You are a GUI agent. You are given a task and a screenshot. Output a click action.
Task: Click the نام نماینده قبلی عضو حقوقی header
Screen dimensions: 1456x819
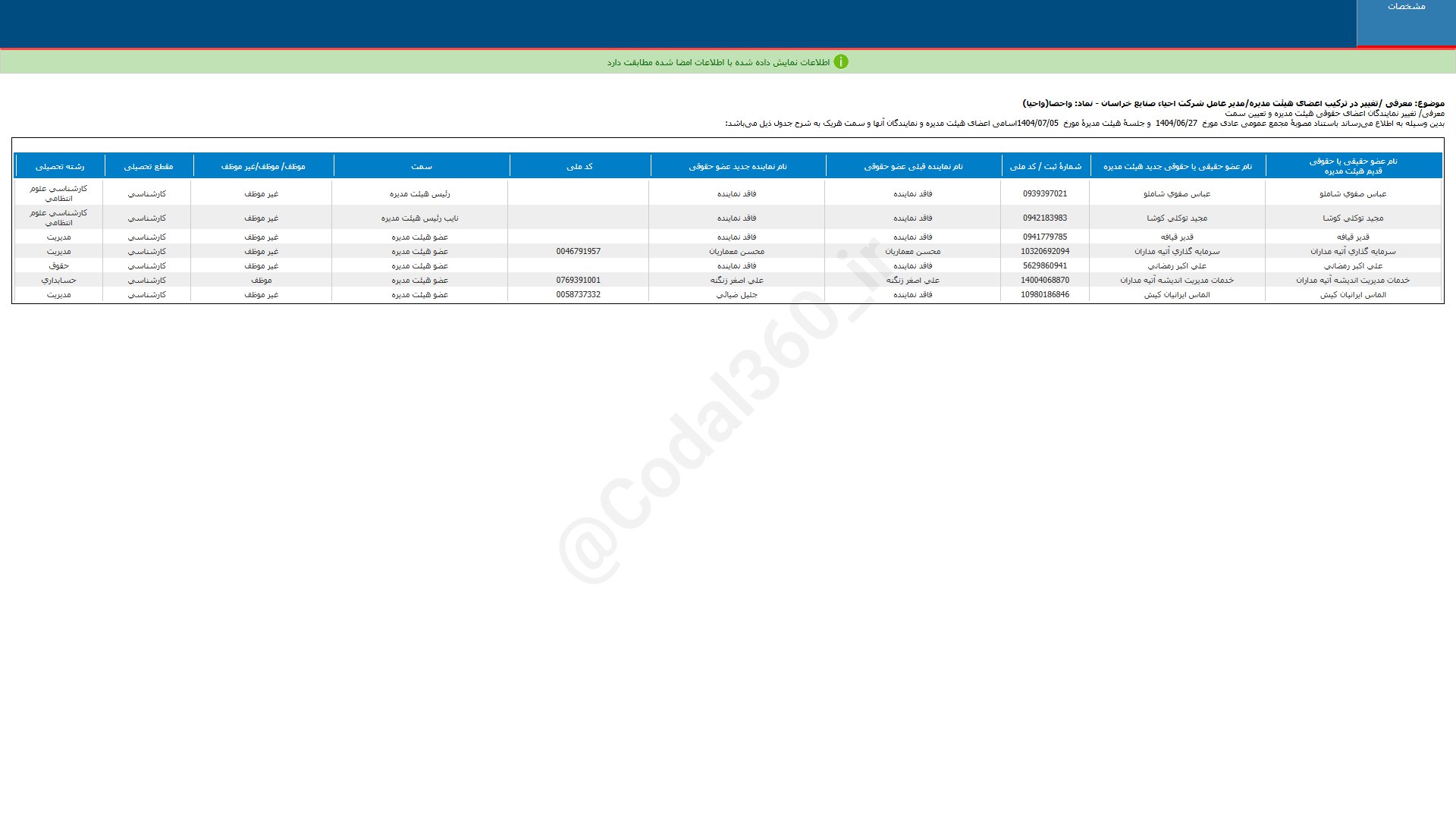(x=913, y=166)
